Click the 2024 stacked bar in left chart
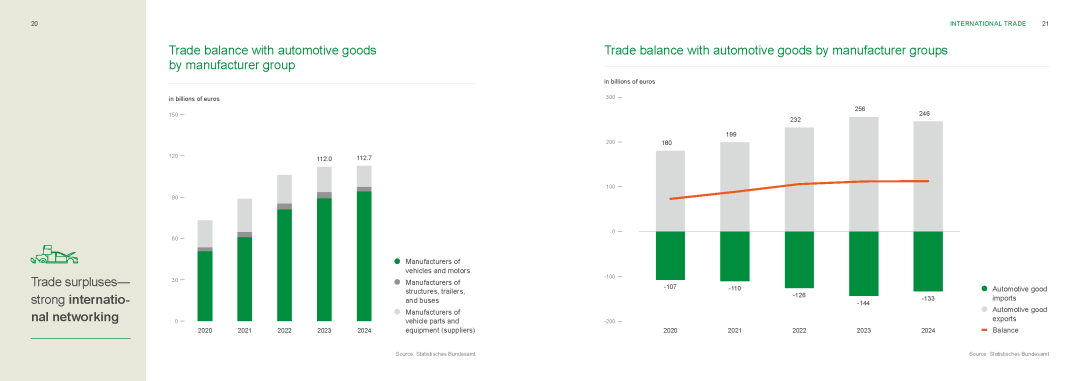Image resolution: width=1080 pixels, height=381 pixels. 364,243
